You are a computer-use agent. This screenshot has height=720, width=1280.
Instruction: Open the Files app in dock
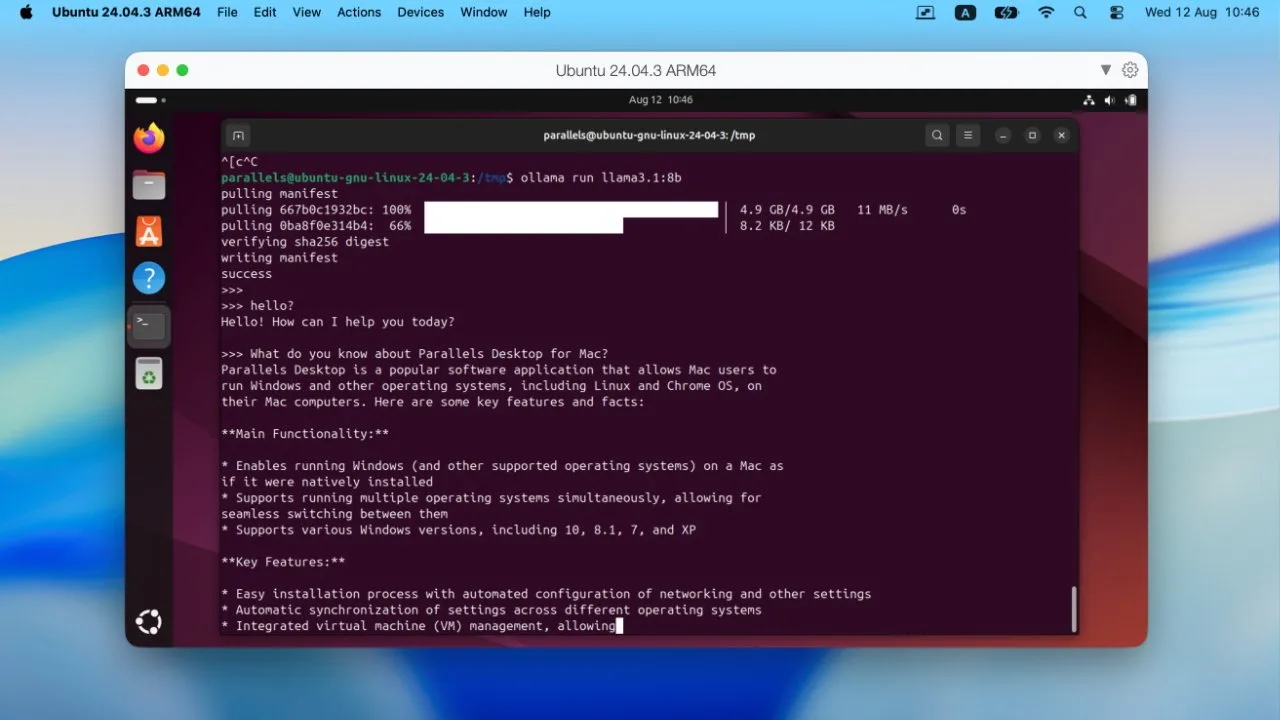pos(149,185)
